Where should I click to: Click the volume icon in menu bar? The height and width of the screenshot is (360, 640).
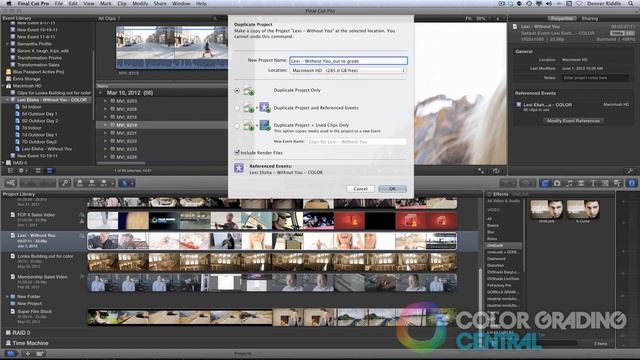(x=549, y=3)
